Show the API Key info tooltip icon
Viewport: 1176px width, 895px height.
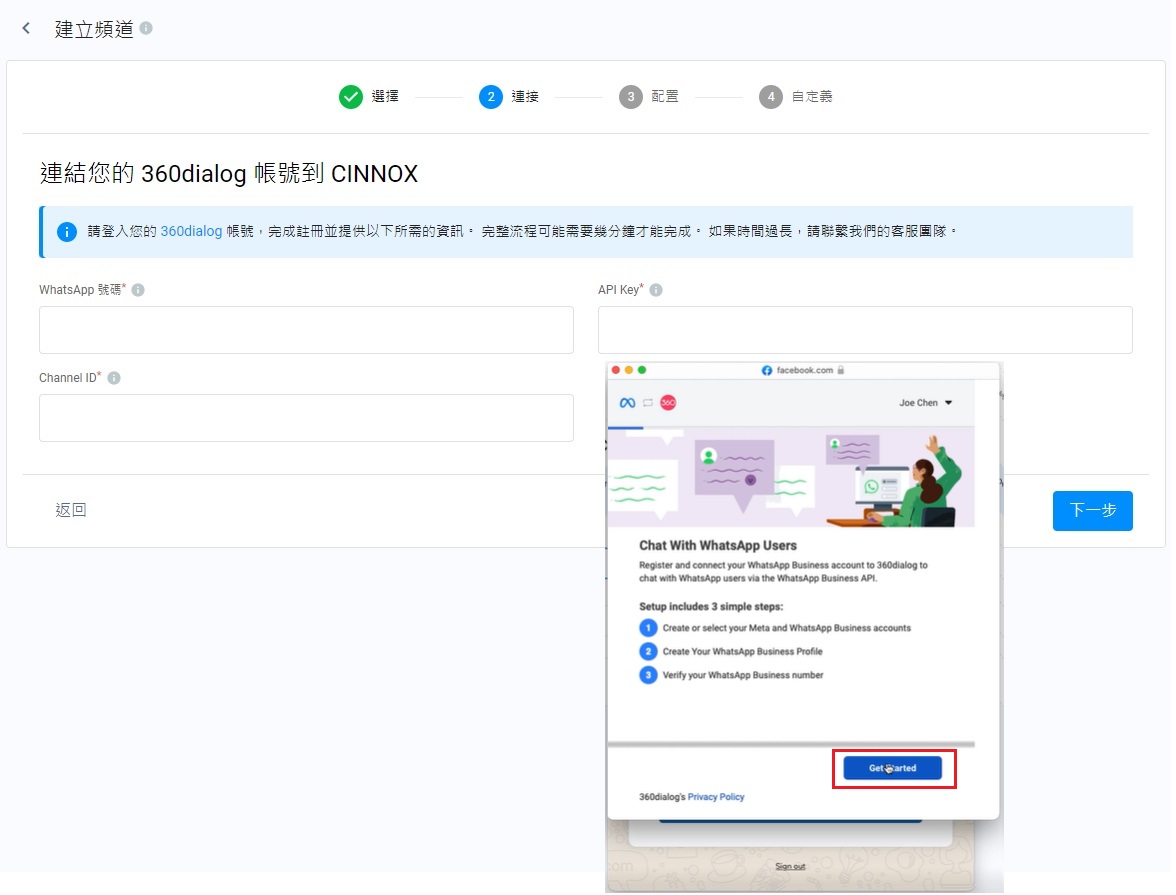click(656, 290)
